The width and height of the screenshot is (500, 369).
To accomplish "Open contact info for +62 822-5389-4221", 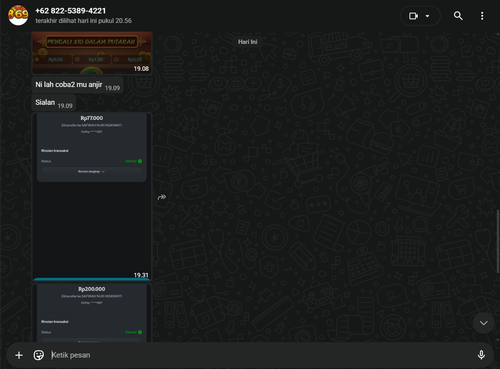I will 71,11.
